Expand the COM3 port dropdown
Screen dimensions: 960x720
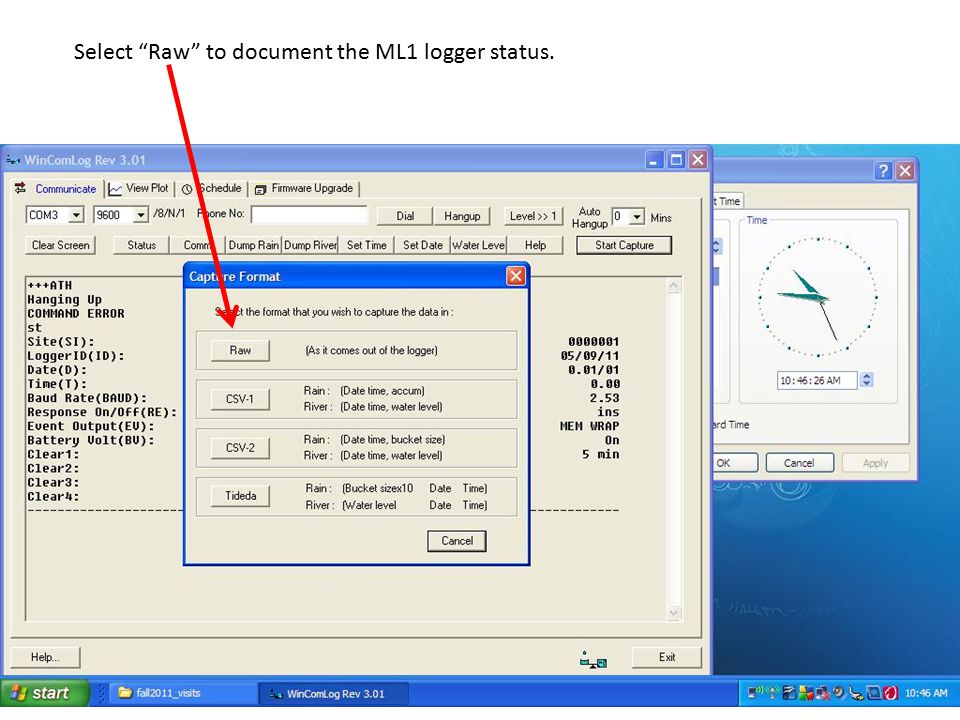pyautogui.click(x=76, y=215)
